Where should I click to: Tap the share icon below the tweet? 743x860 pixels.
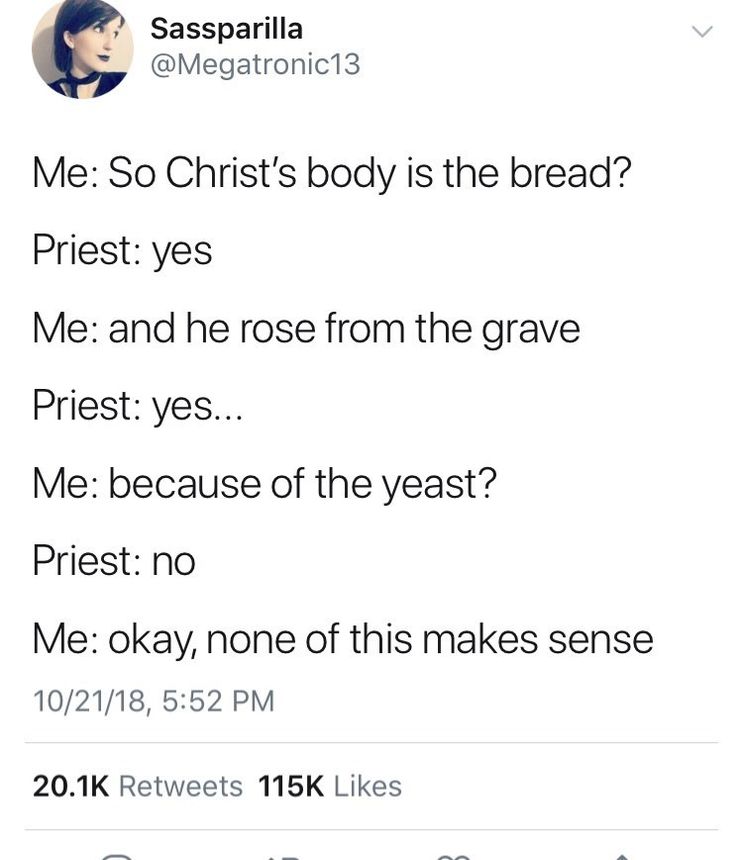pyautogui.click(x=621, y=857)
